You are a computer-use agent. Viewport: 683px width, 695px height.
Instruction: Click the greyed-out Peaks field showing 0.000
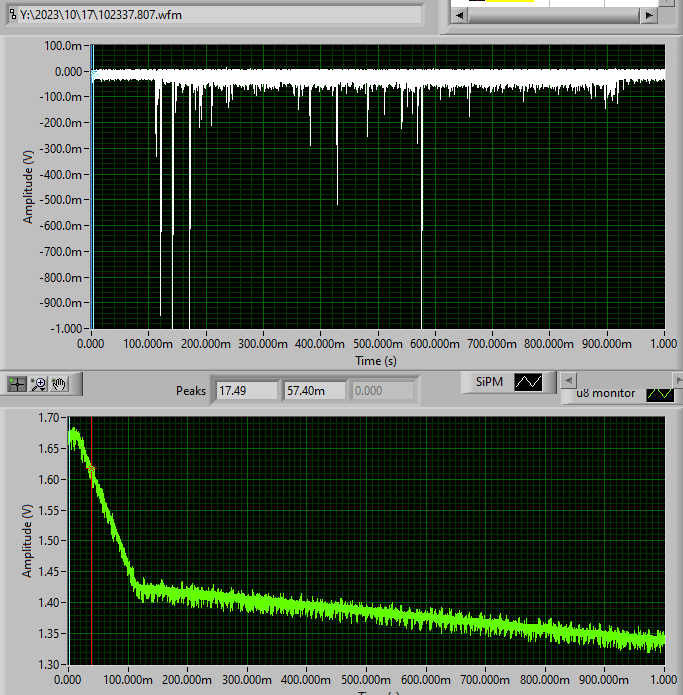[382, 391]
